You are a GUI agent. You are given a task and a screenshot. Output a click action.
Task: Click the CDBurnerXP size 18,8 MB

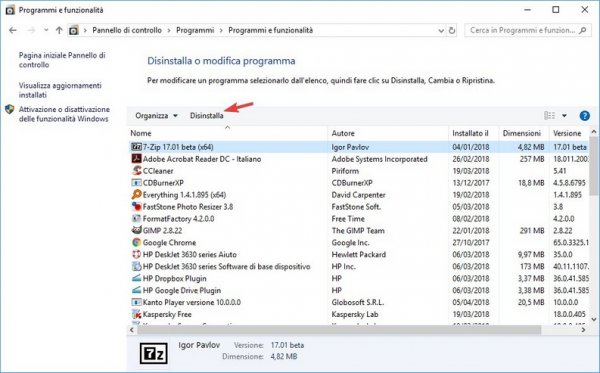pyautogui.click(x=531, y=183)
